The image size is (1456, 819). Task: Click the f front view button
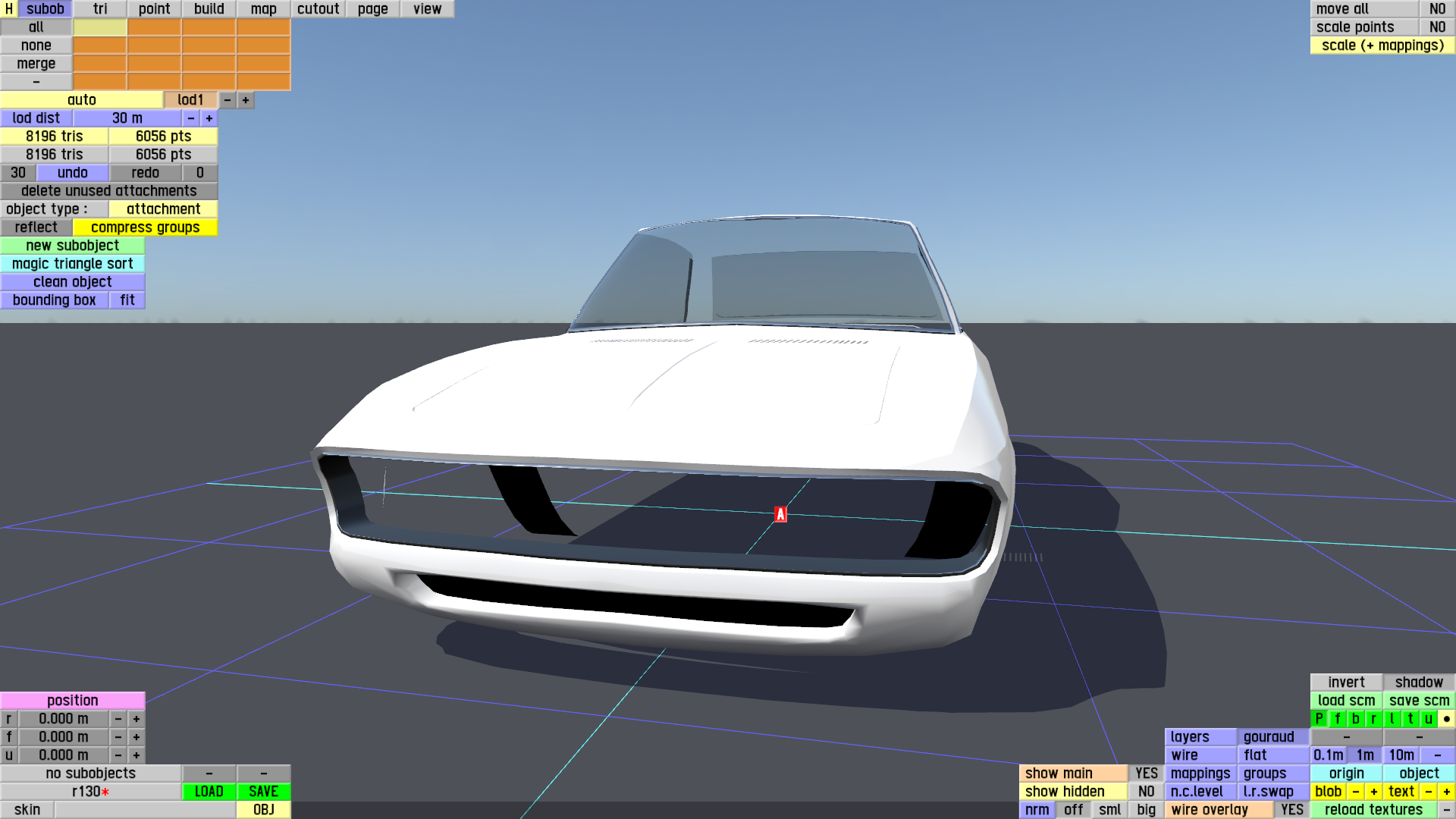pyautogui.click(x=1338, y=718)
